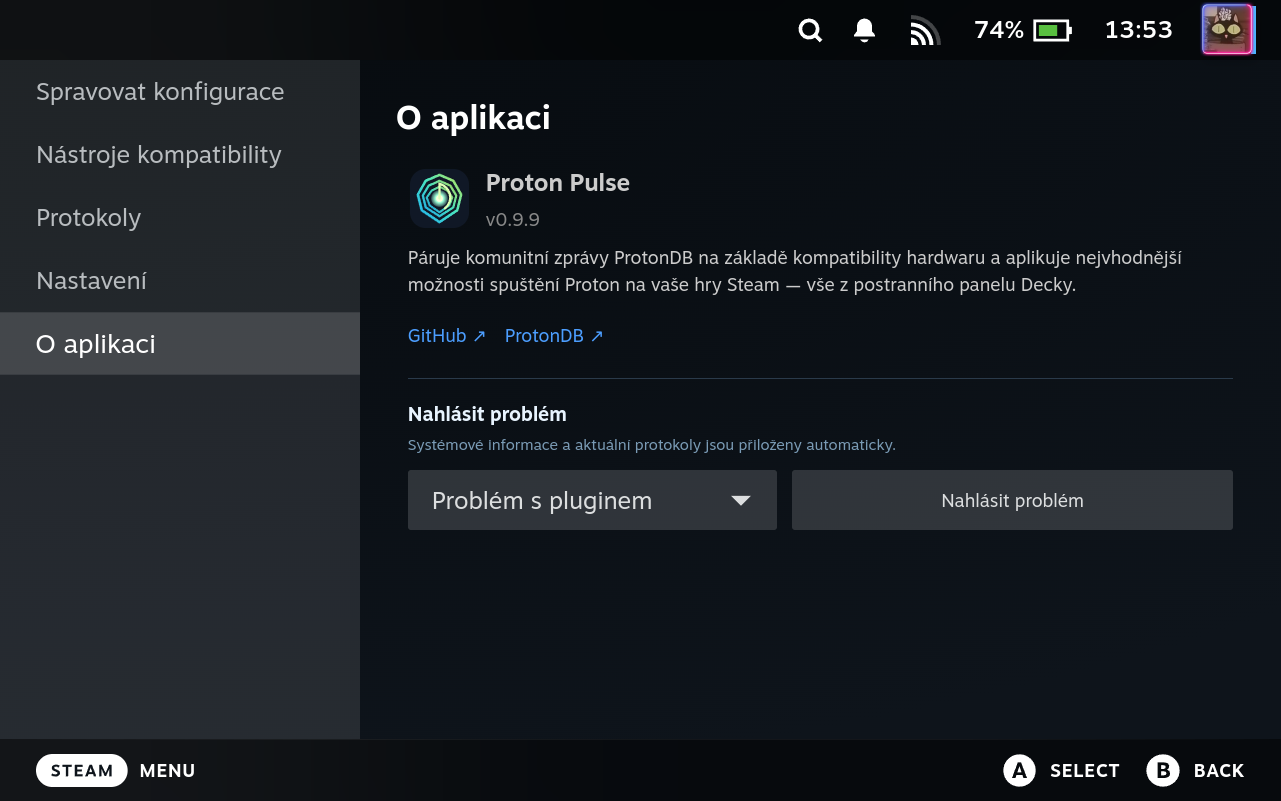This screenshot has width=1281, height=801.
Task: Open the ProtonDB link
Action: 554,336
